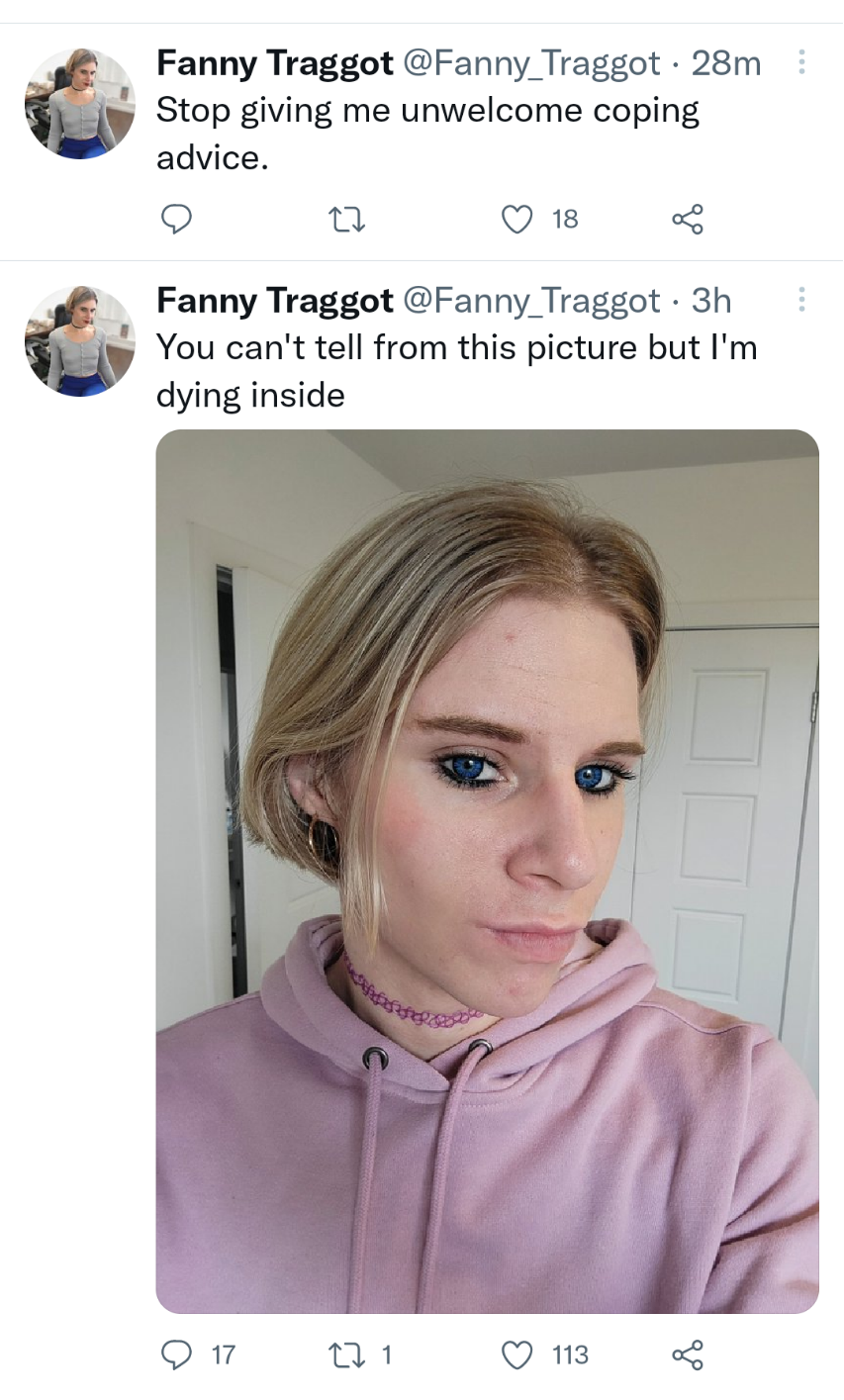Open more options on the 28m tweet

point(801,62)
